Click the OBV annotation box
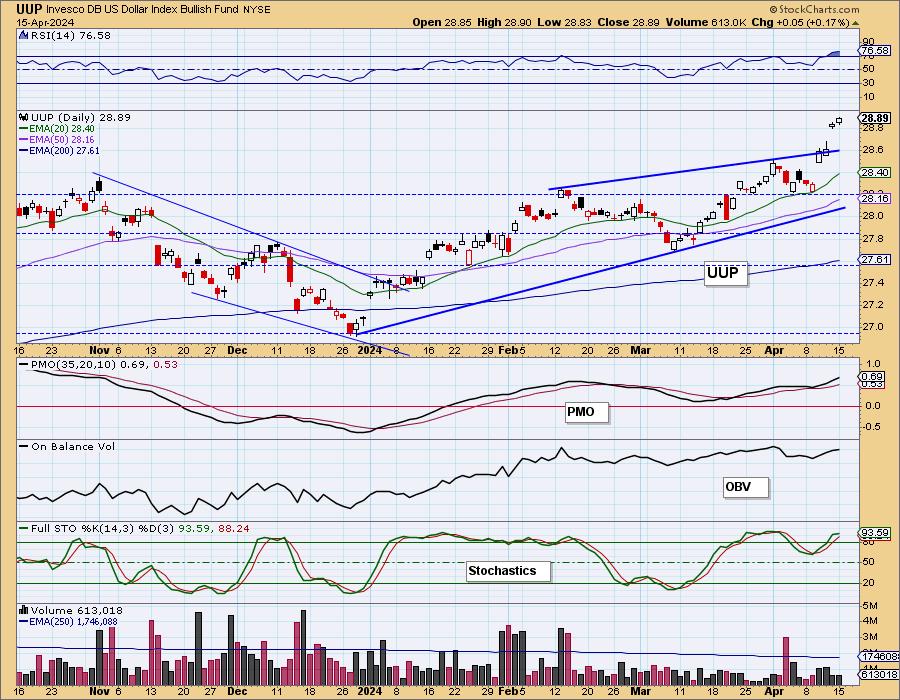The image size is (900, 700). 745,487
